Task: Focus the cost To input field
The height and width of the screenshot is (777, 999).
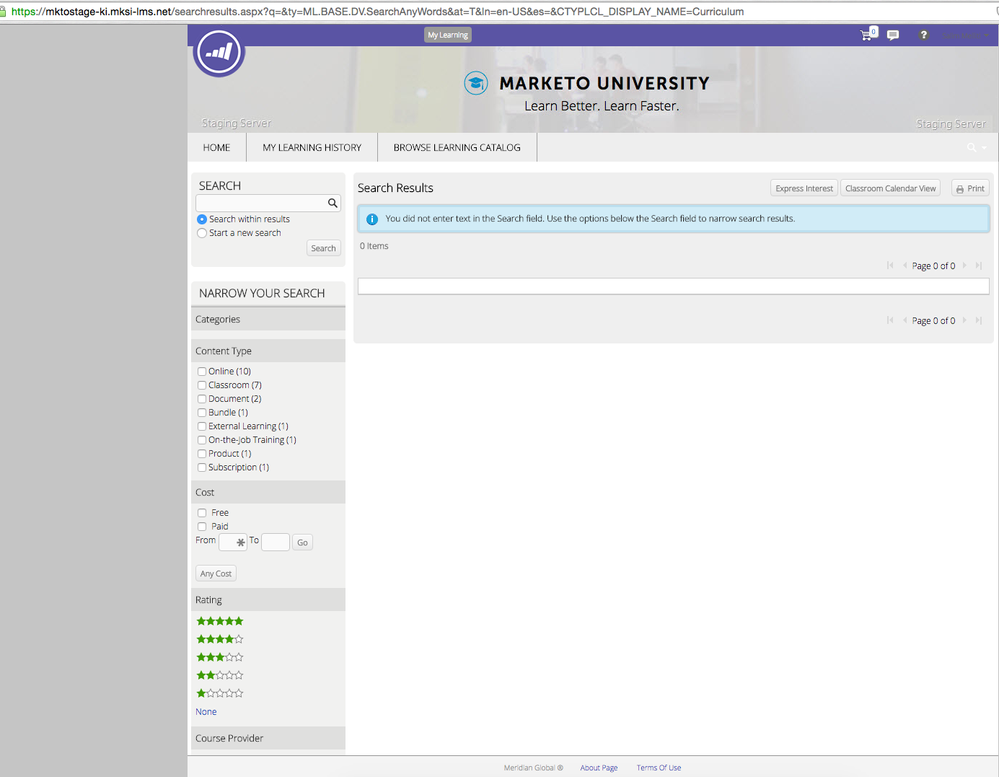Action: click(x=275, y=542)
